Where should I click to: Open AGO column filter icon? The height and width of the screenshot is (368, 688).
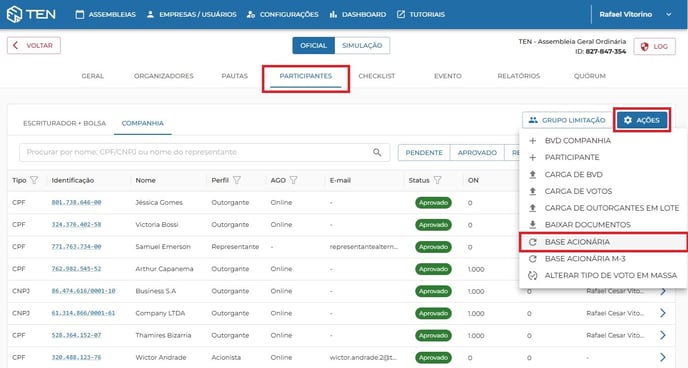point(294,180)
